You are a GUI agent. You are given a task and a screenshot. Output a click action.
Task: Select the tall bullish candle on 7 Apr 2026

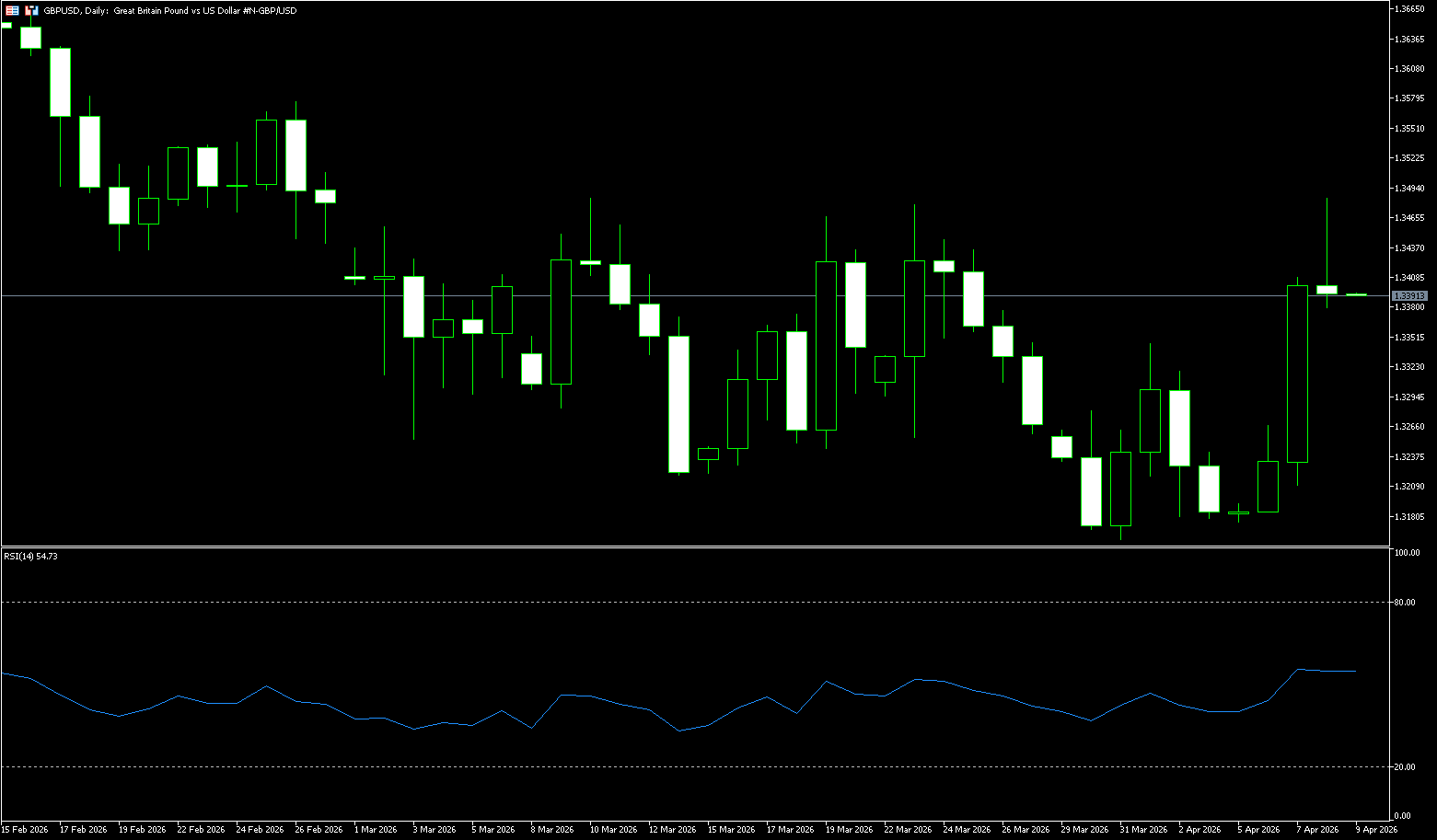pyautogui.click(x=1297, y=374)
